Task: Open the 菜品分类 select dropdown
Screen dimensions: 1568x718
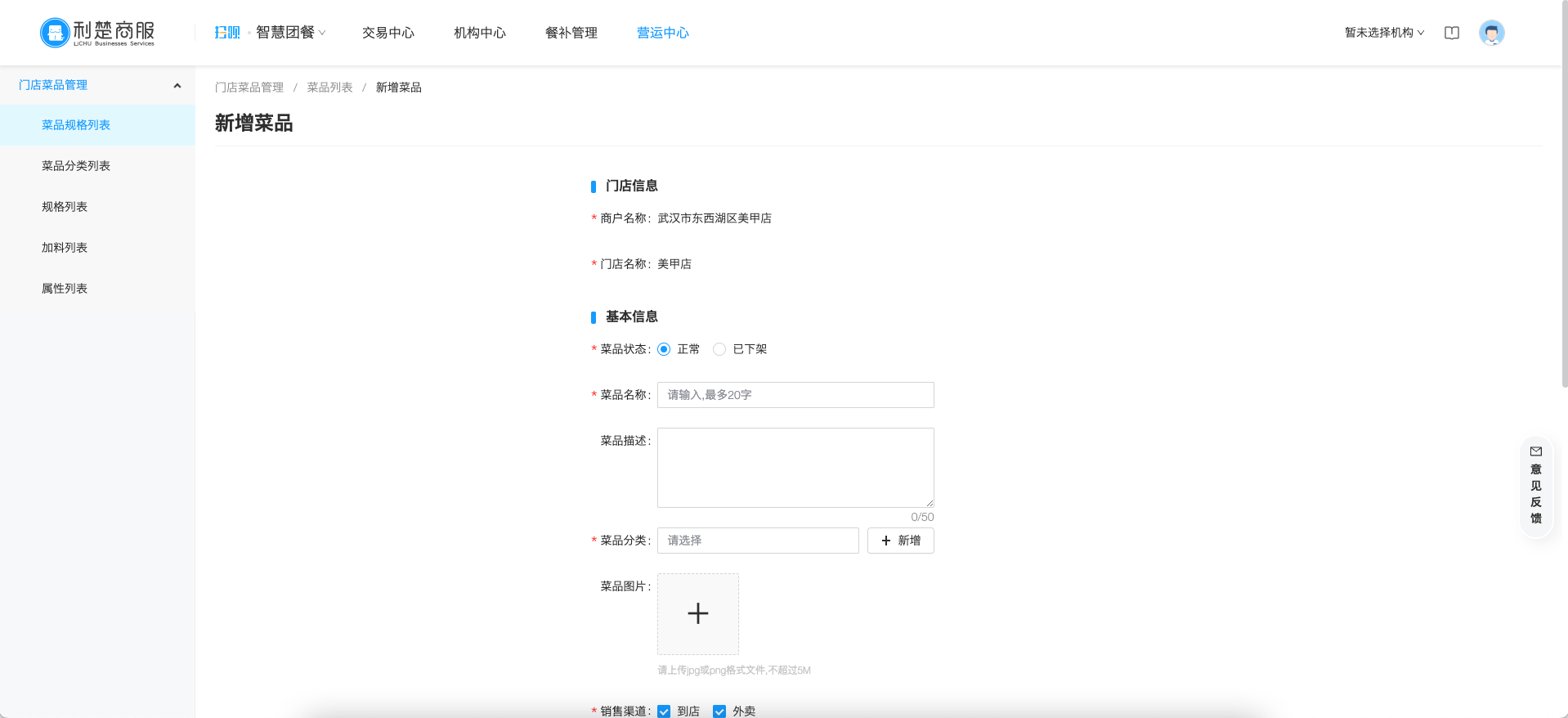Action: click(x=758, y=541)
